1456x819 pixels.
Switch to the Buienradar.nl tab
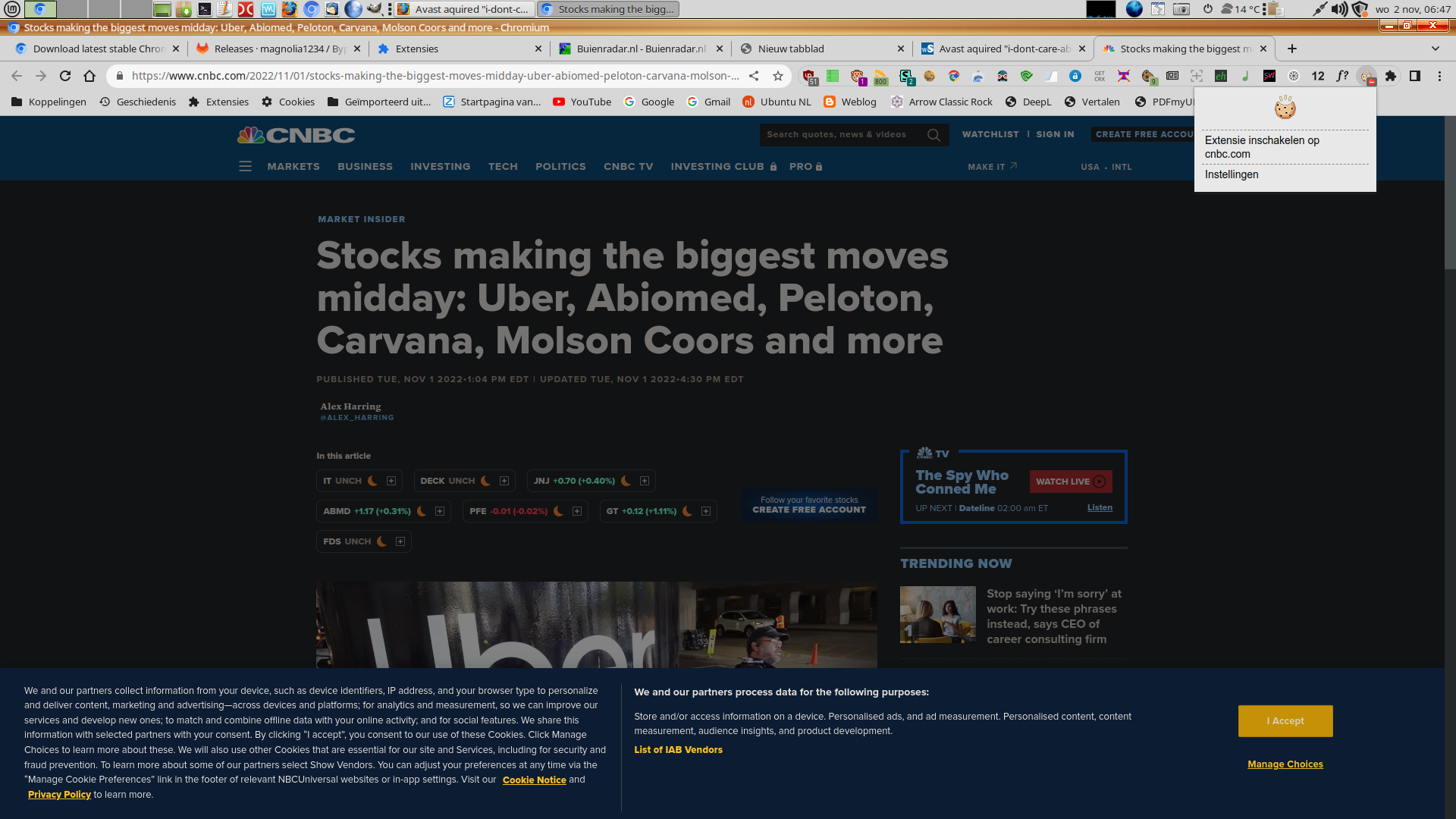click(x=641, y=49)
